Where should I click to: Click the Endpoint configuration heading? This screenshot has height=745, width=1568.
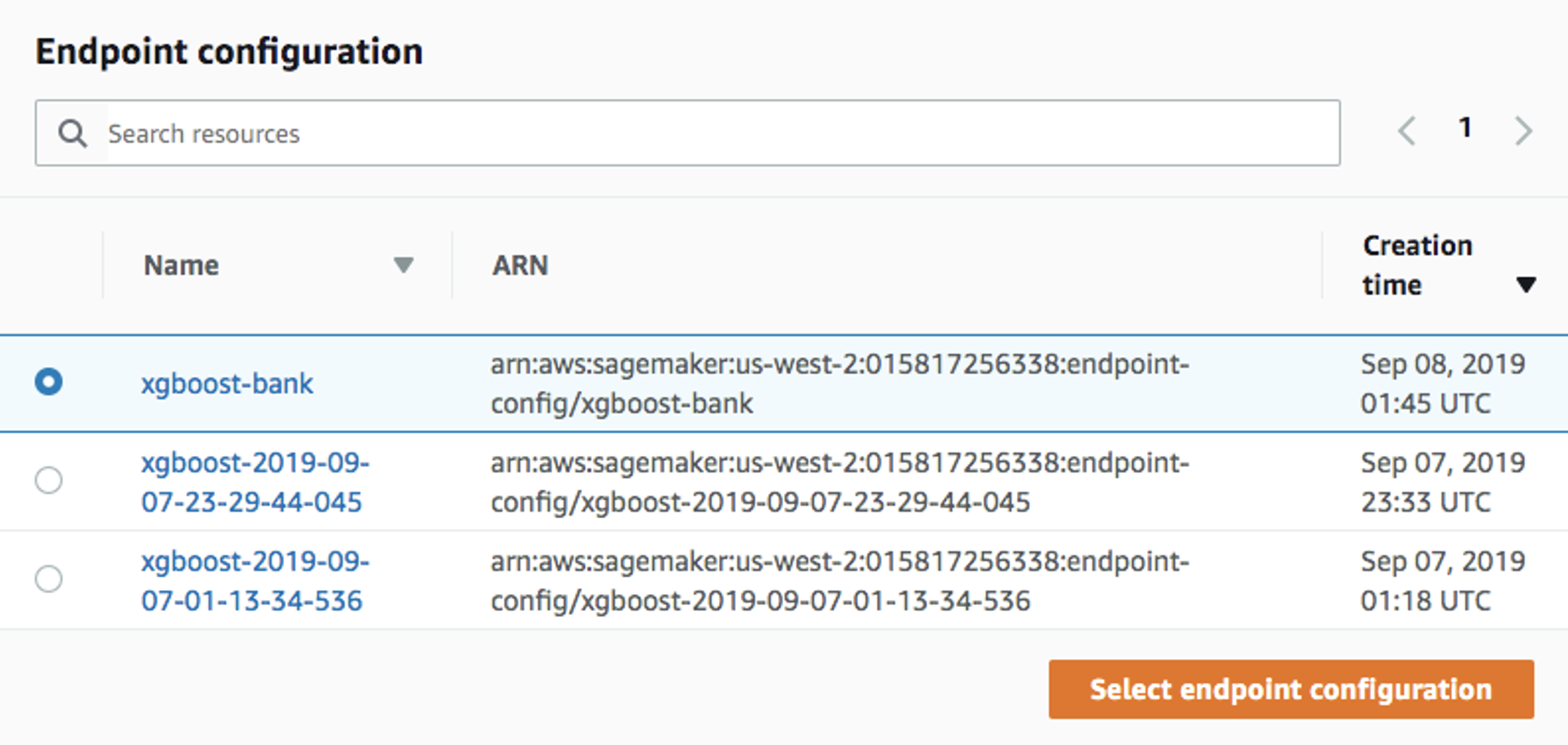(x=229, y=51)
